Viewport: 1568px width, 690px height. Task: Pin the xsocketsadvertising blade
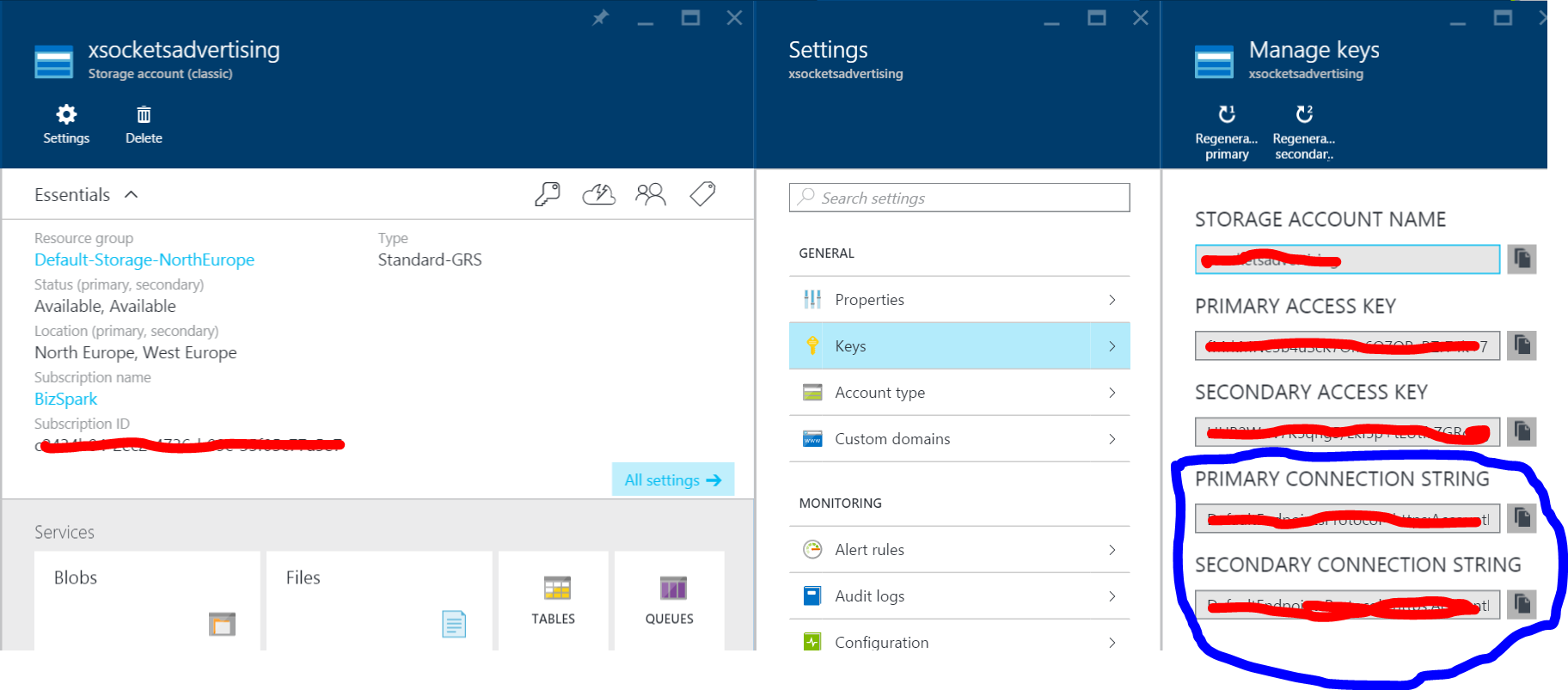click(x=600, y=18)
